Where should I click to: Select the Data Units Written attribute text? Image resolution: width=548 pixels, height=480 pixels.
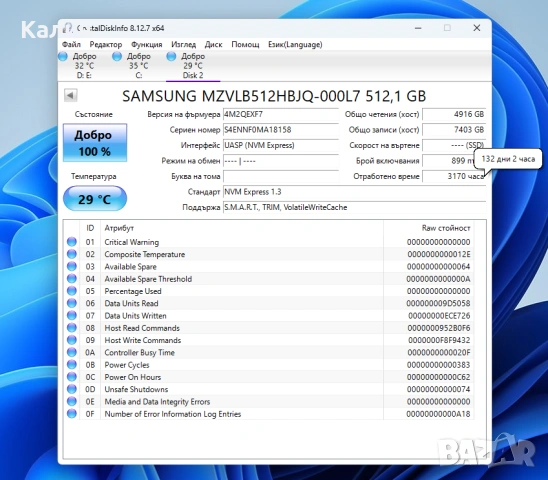click(136, 315)
